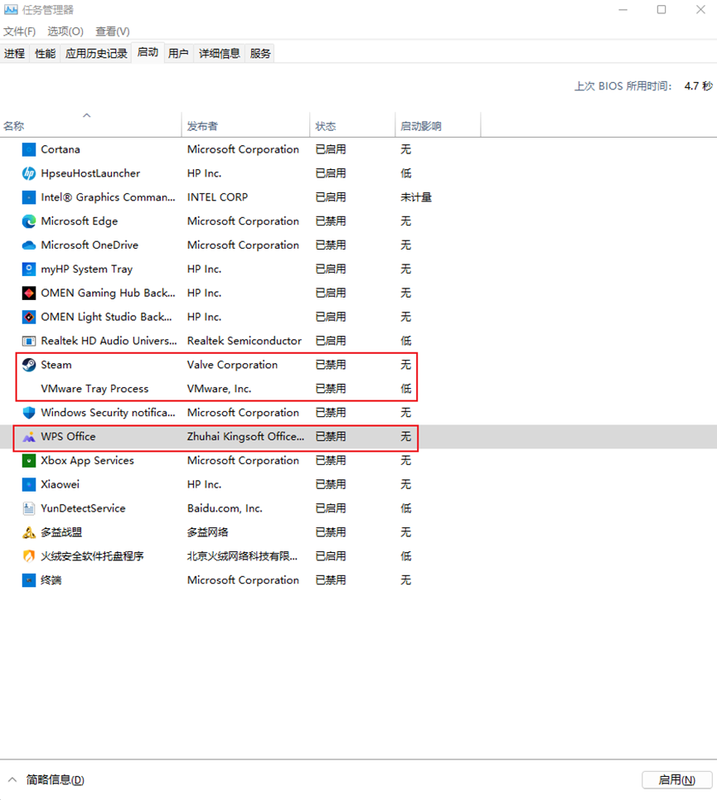Image resolution: width=717 pixels, height=800 pixels.
Task: Click the Xbox App Services icon
Action: pyautogui.click(x=29, y=461)
